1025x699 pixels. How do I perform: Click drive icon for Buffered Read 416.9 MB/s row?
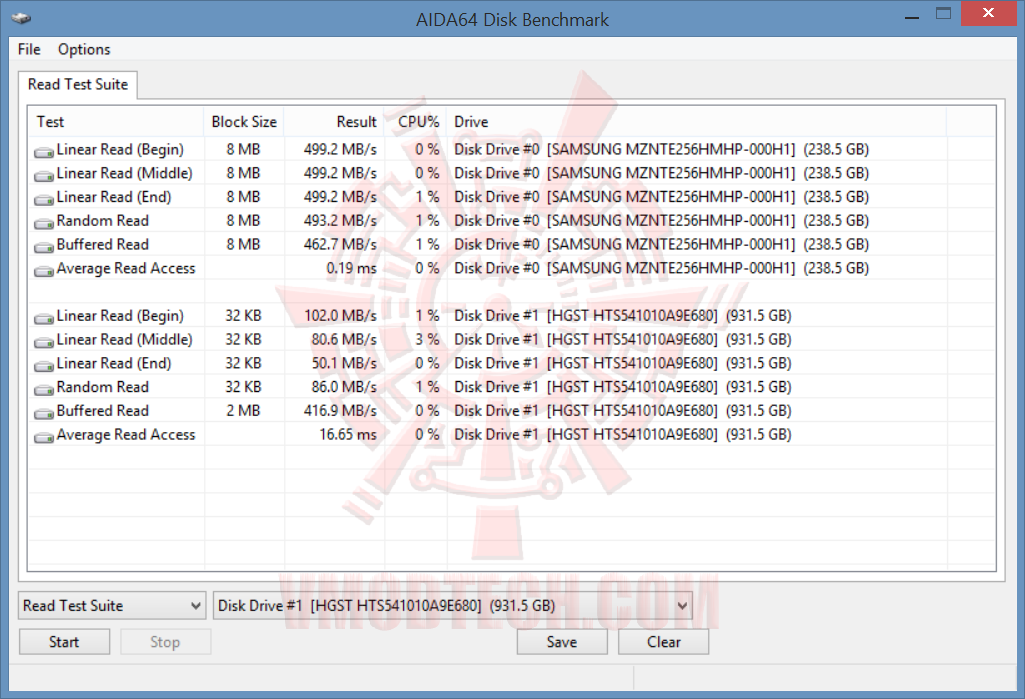coord(44,413)
